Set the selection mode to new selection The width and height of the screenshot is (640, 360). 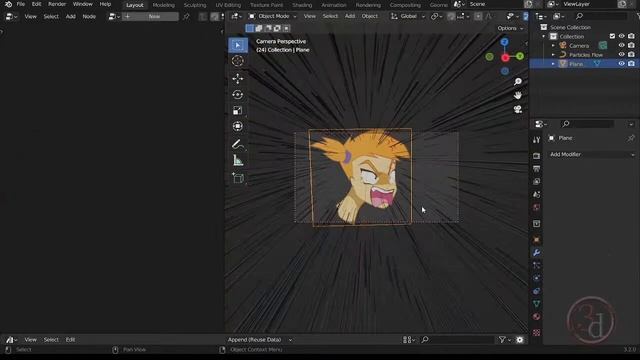(249, 29)
